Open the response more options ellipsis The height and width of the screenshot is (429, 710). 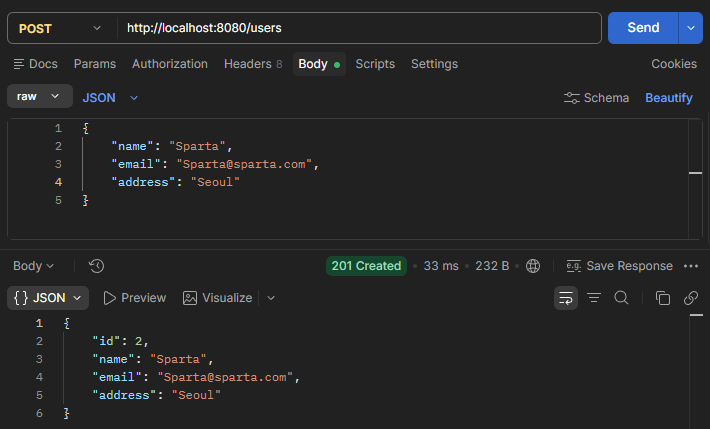pos(691,266)
